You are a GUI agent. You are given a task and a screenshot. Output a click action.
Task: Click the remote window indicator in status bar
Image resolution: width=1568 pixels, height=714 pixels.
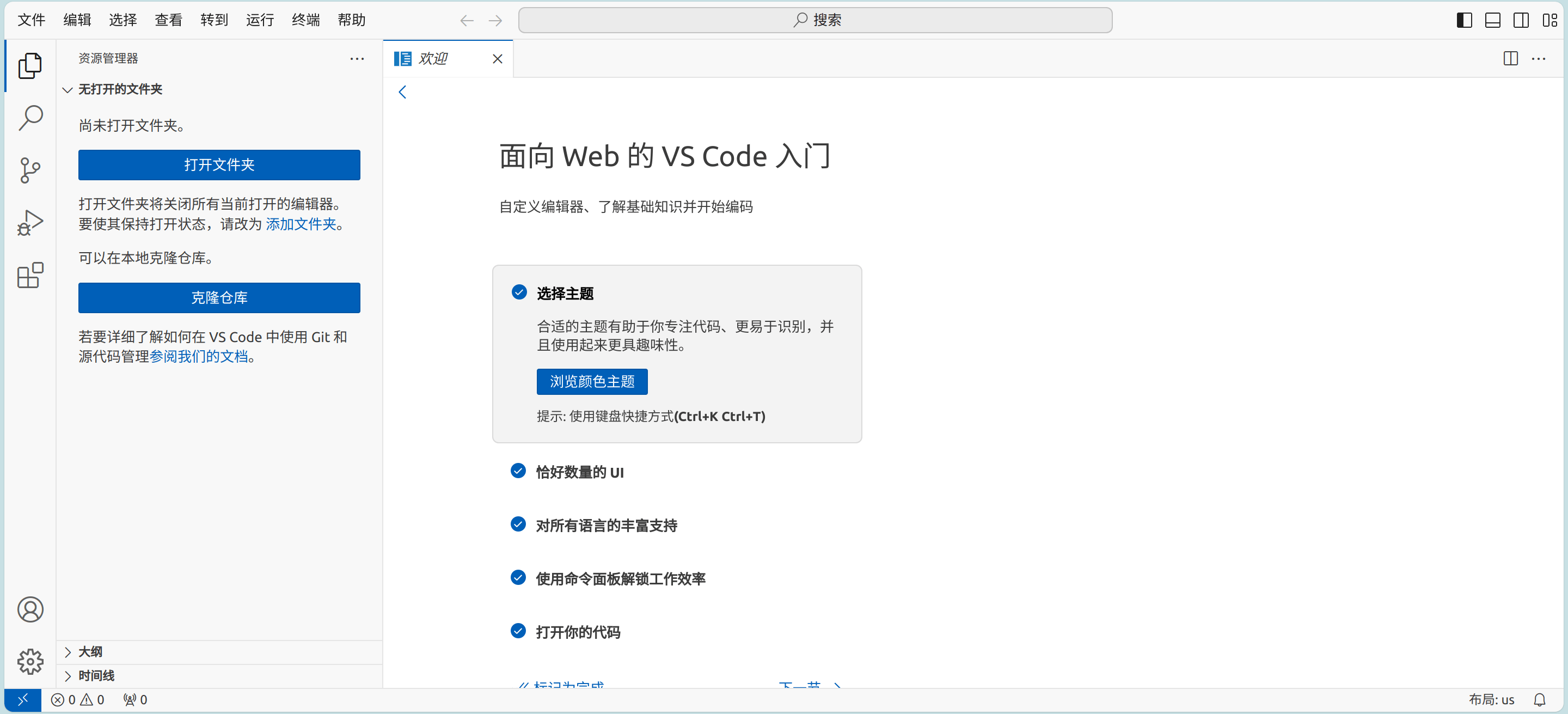(22, 700)
